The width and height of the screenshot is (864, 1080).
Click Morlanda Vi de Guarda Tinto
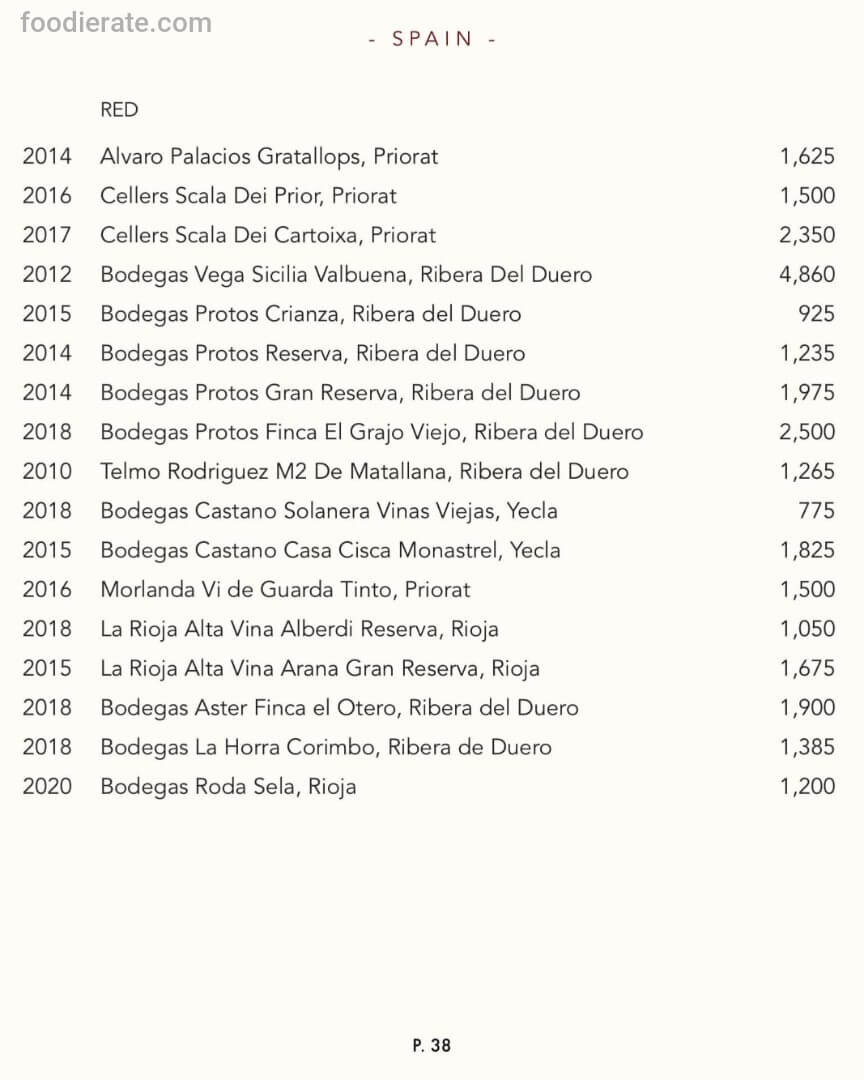click(285, 589)
